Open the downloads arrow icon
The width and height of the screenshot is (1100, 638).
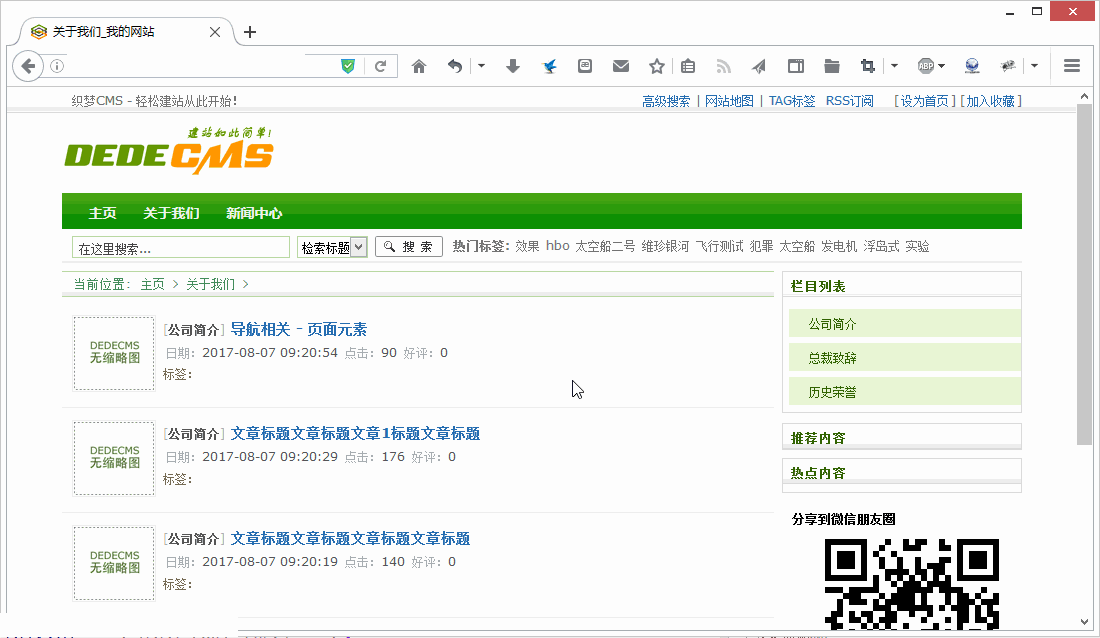point(513,66)
